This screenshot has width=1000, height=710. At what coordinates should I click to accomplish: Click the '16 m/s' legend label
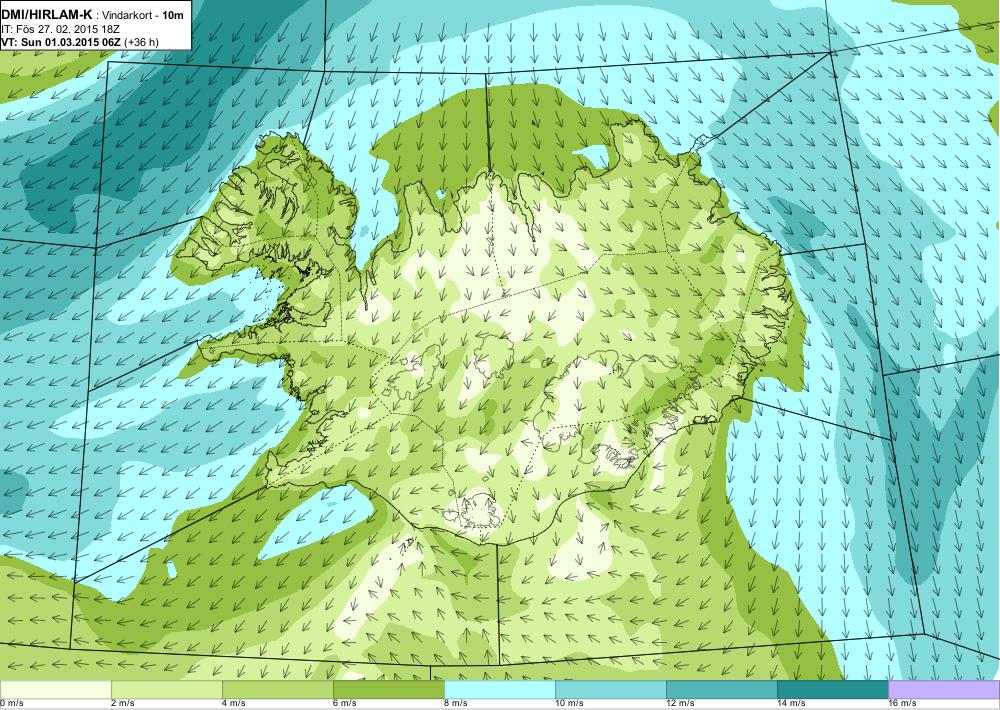pos(902,704)
